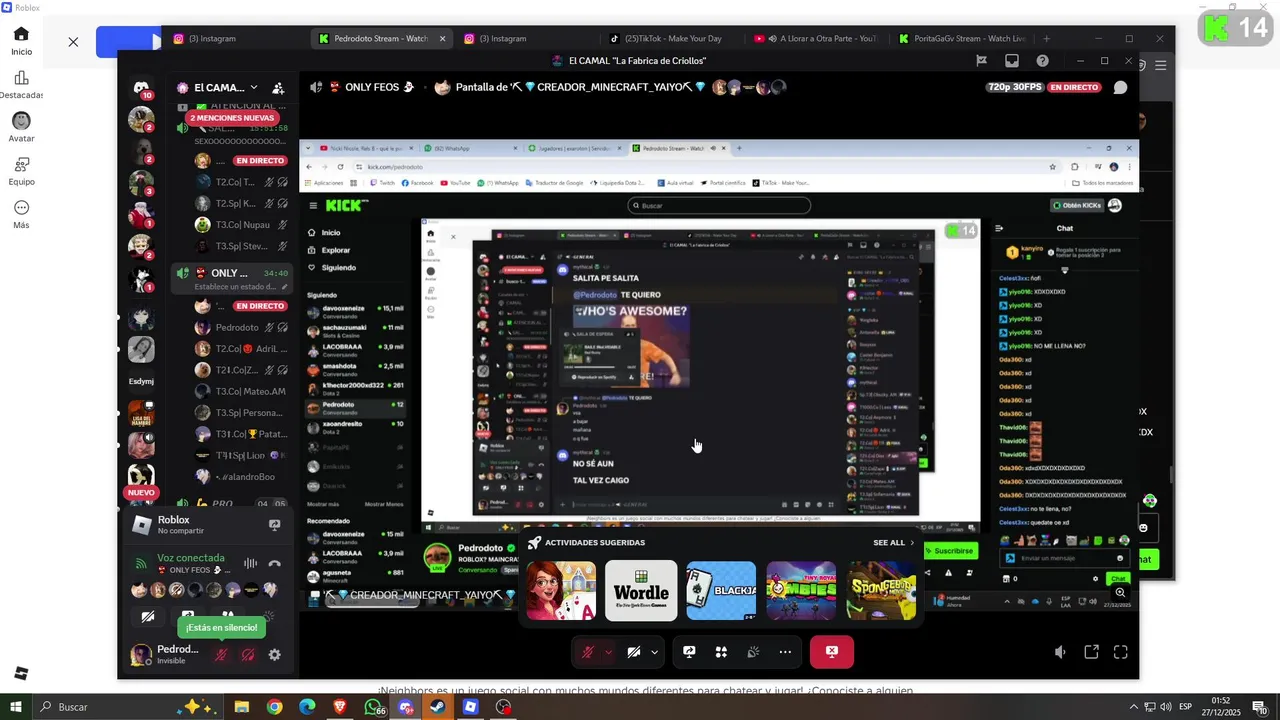The image size is (1280, 720).
Task: Show hidden system tray icons chevron
Action: pyautogui.click(x=1135, y=707)
